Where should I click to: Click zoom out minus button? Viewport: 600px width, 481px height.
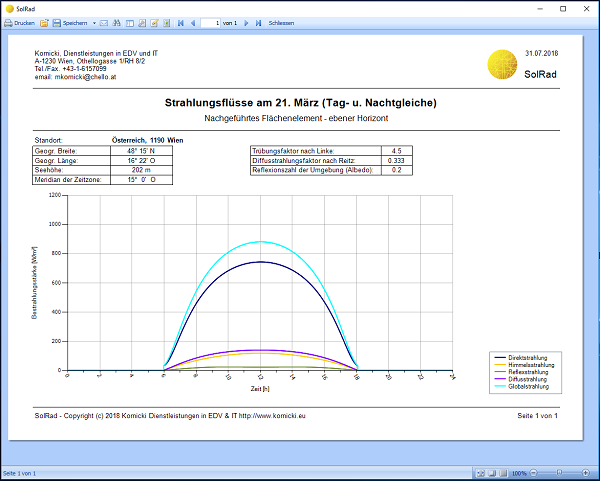click(533, 473)
